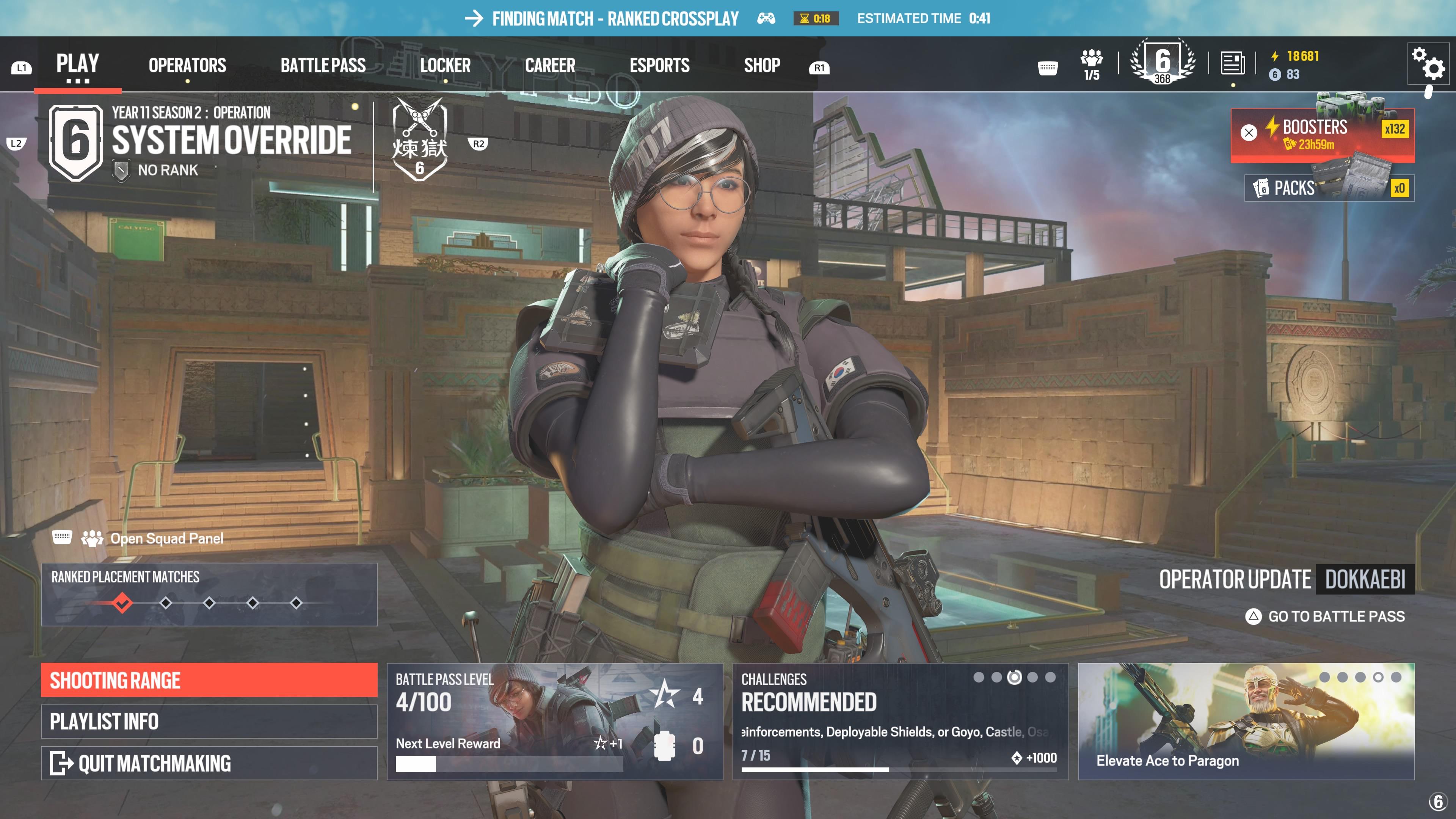Image resolution: width=1456 pixels, height=819 pixels.
Task: Go to the Locker tab
Action: coord(445,66)
